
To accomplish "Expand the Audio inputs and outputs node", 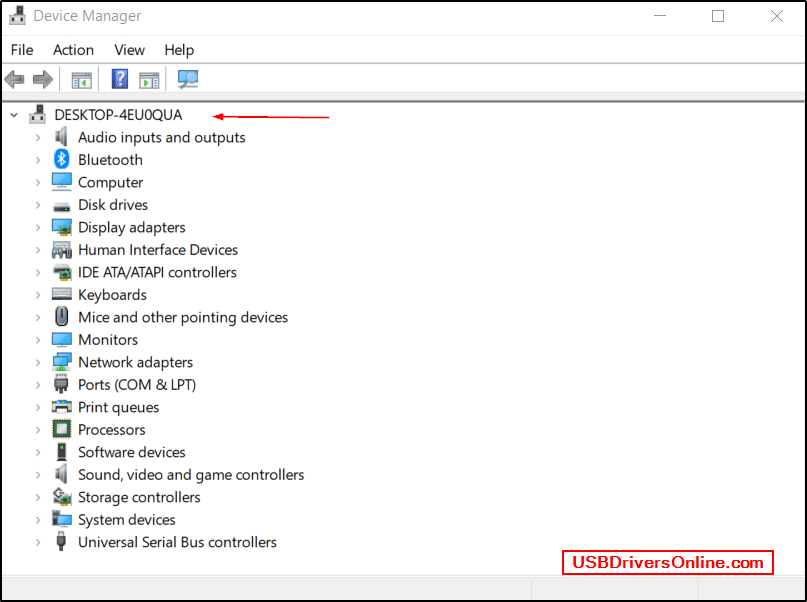I will click(x=38, y=138).
